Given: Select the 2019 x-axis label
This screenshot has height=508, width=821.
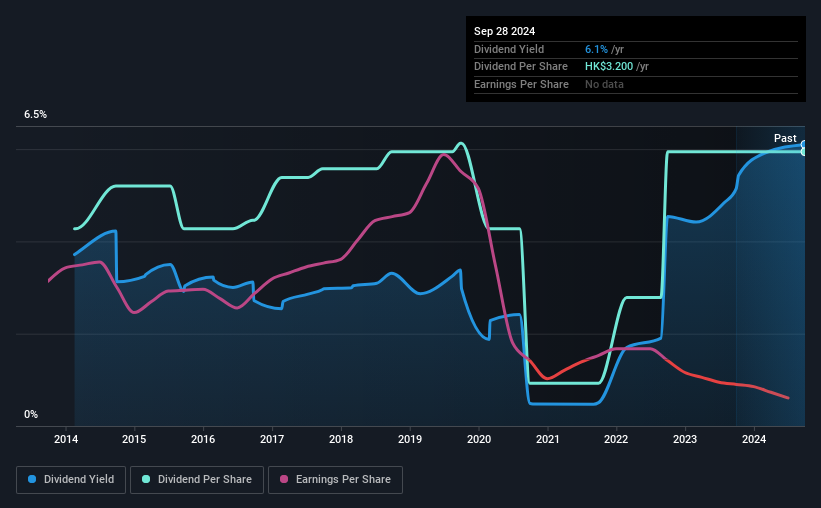Looking at the screenshot, I should point(409,439).
